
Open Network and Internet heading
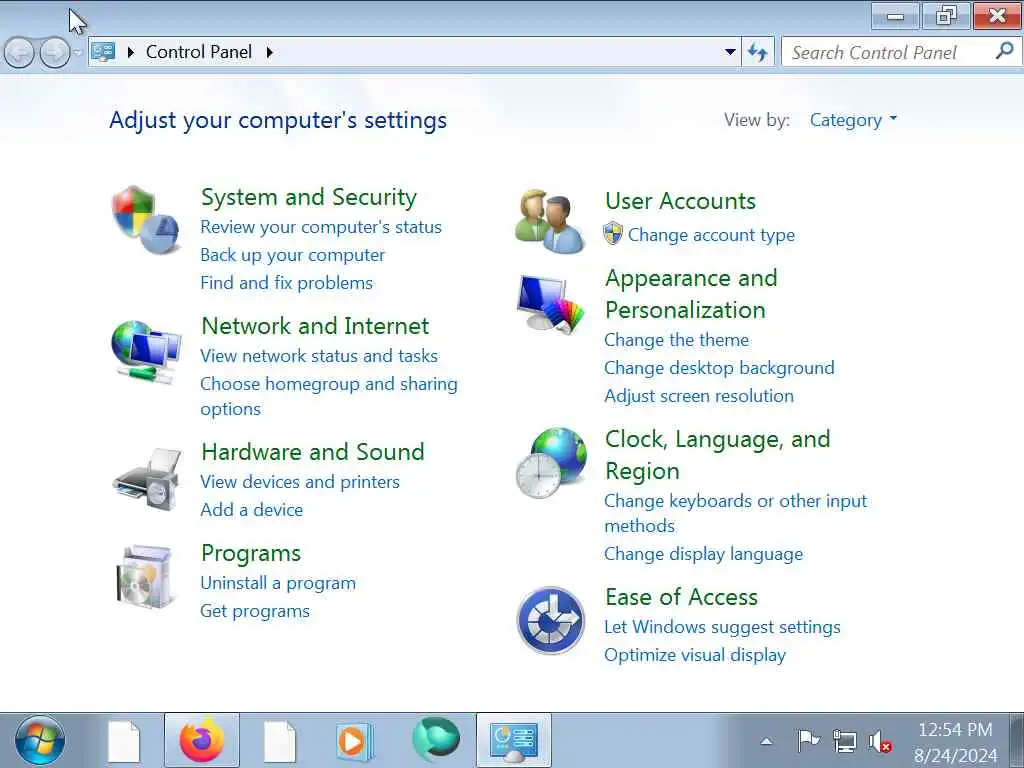315,326
